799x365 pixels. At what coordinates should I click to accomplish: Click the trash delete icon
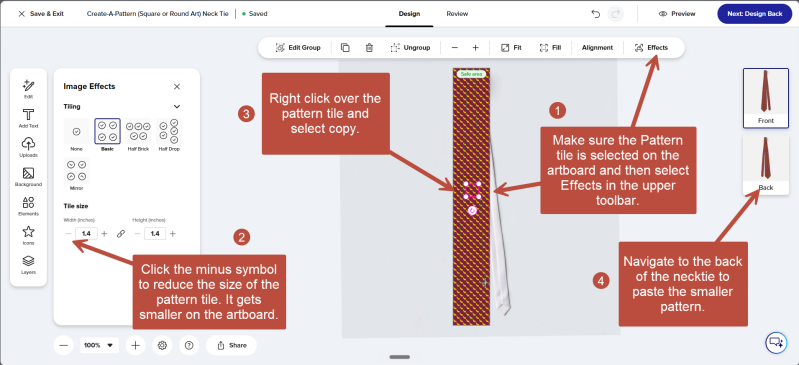click(x=369, y=47)
